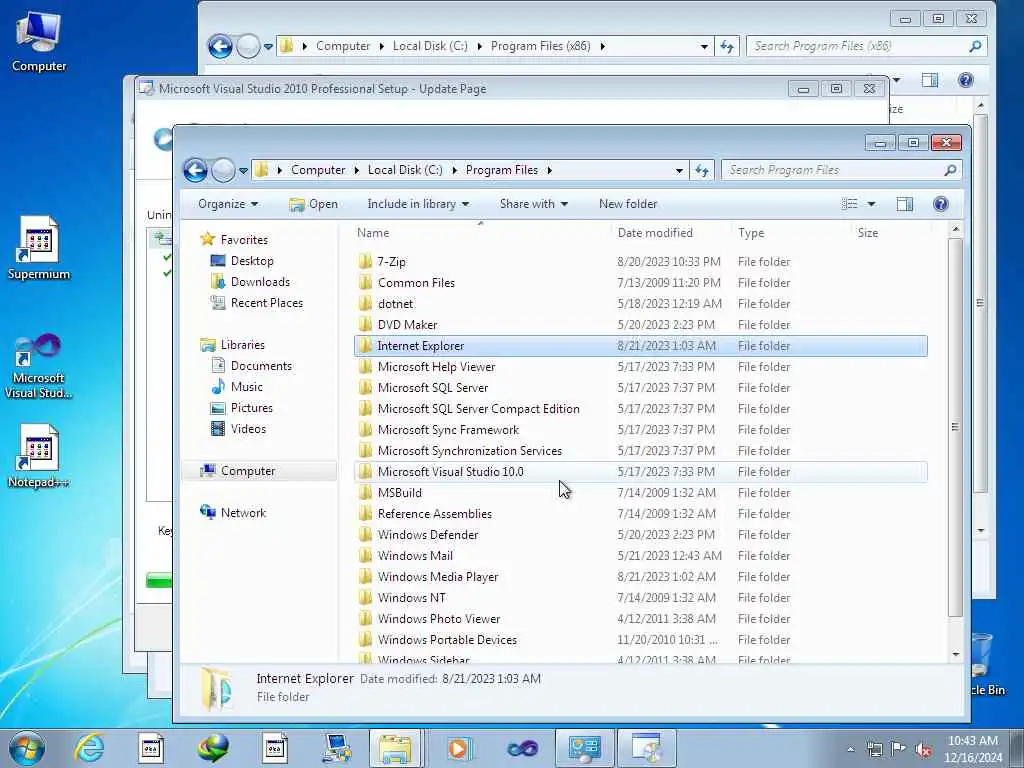The height and width of the screenshot is (768, 1024).
Task: Create a New folder
Action: [x=628, y=204]
